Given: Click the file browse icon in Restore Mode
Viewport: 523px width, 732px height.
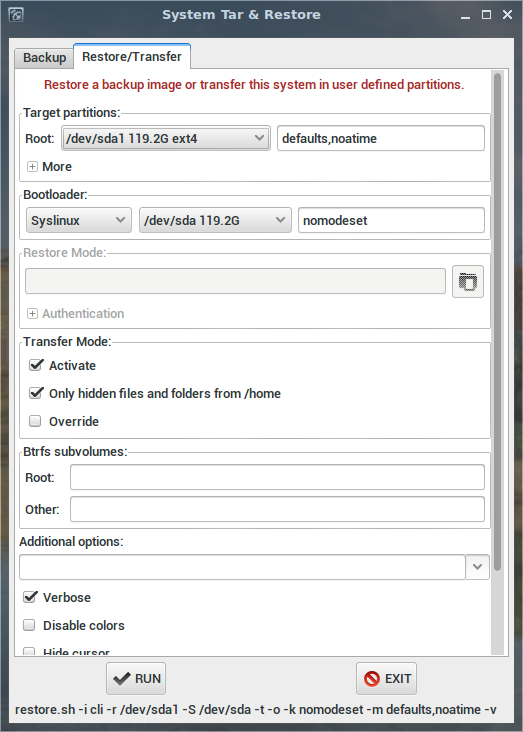Looking at the screenshot, I should [x=467, y=282].
